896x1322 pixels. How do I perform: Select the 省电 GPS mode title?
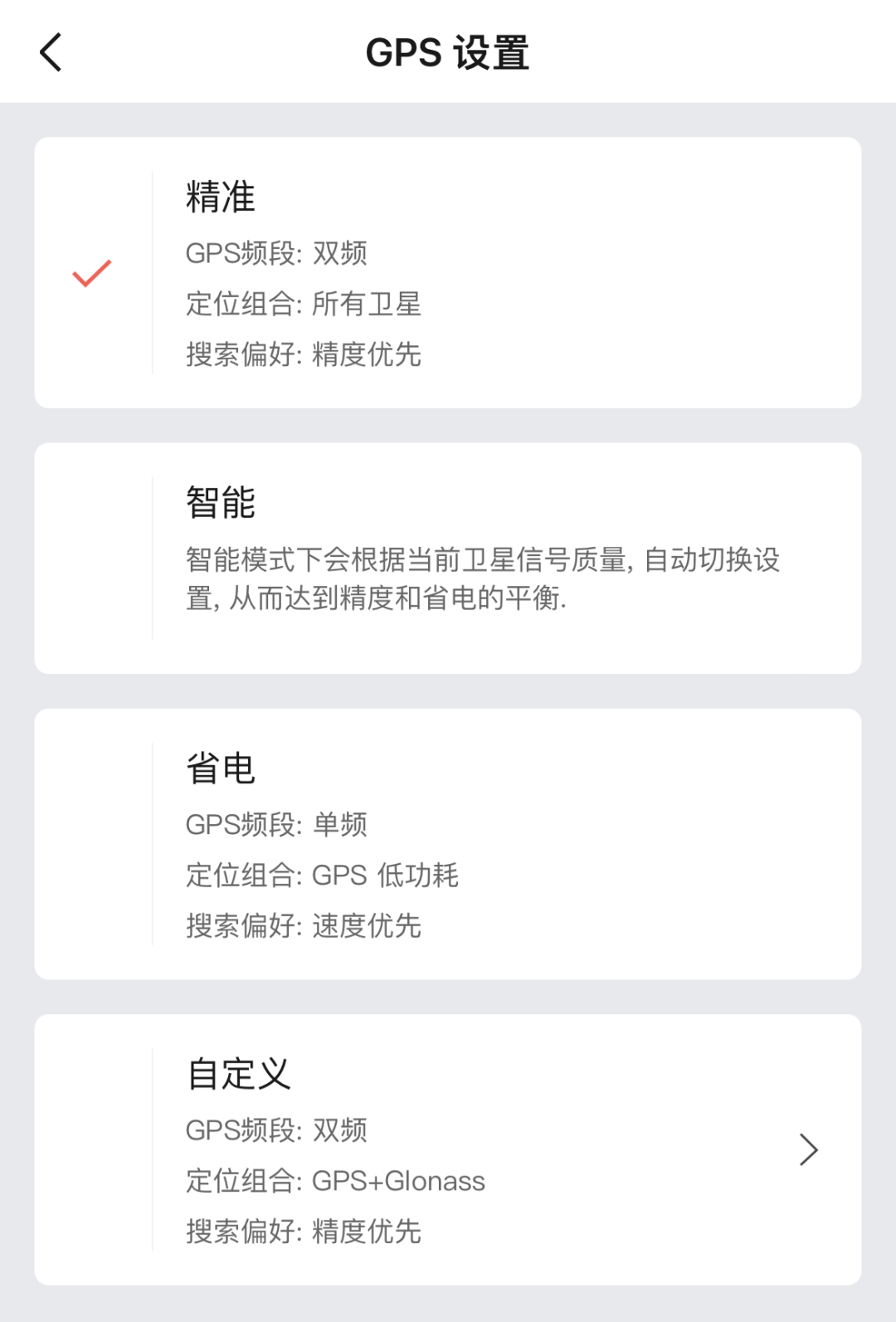click(221, 768)
